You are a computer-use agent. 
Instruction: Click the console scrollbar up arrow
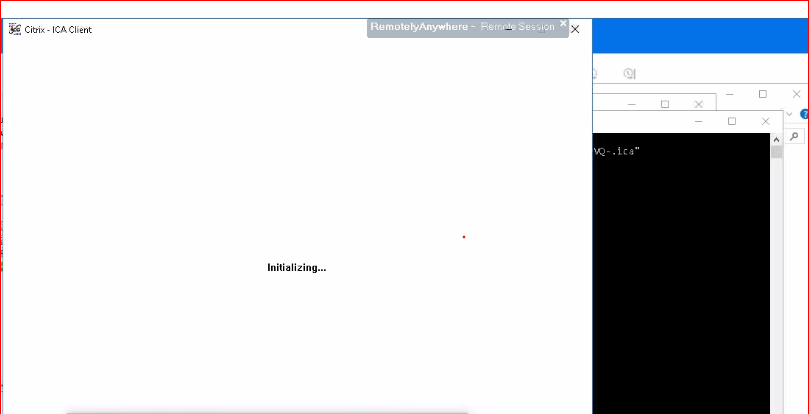click(x=777, y=139)
